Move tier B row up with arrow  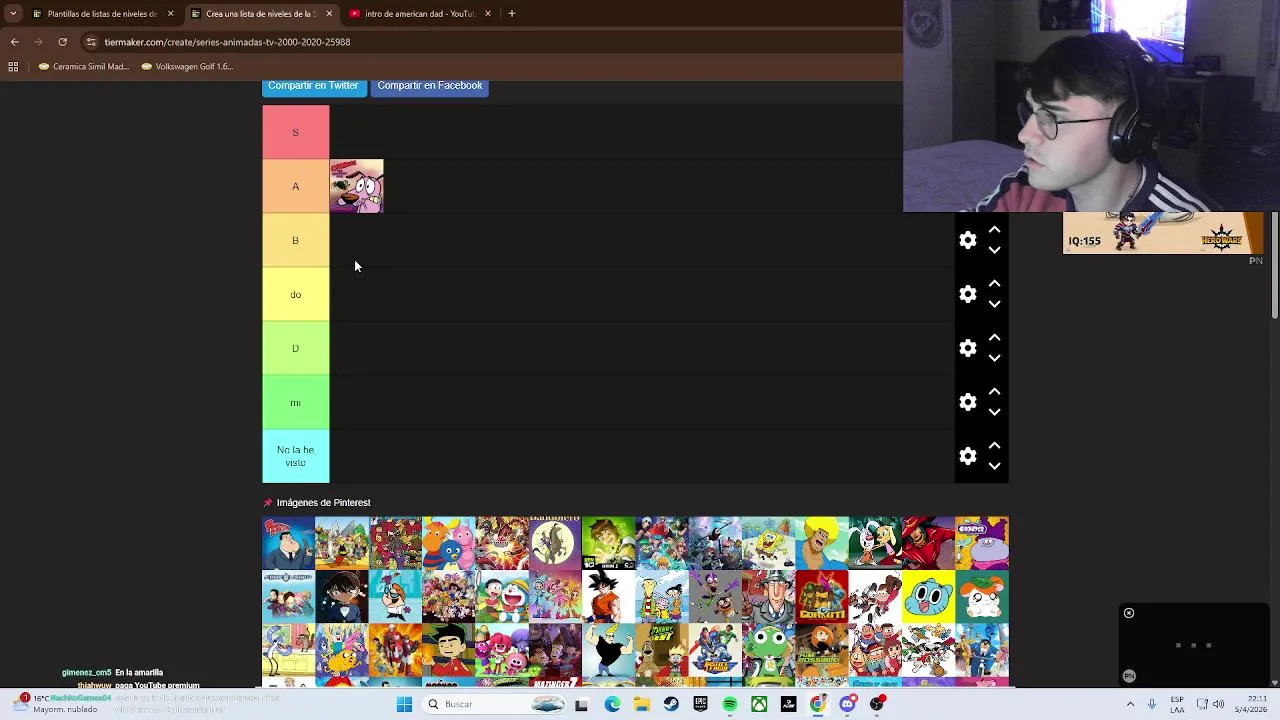tap(994, 230)
